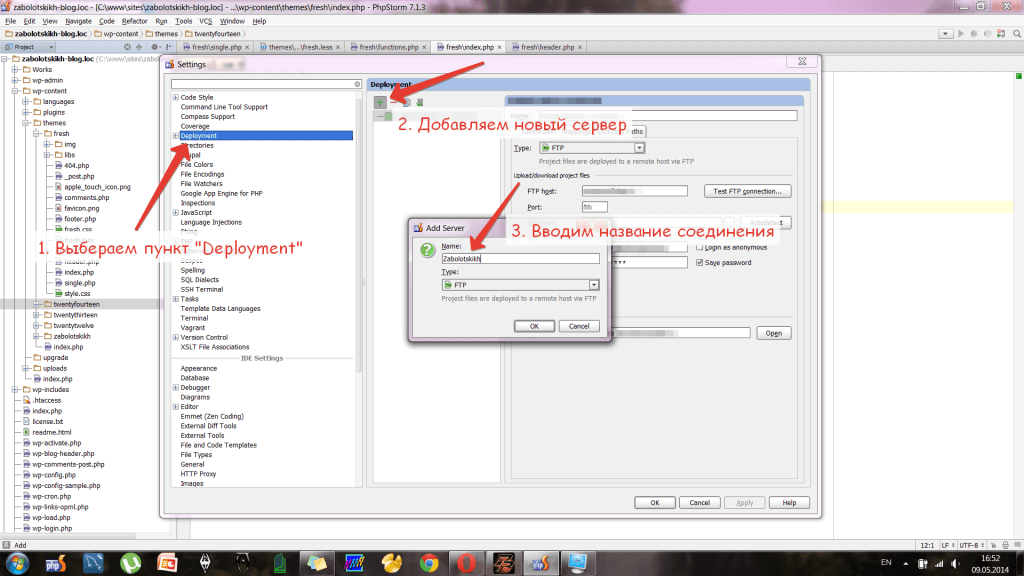This screenshot has width=1024, height=576.
Task: Hide the Project panel with hide icon
Action: pos(169,47)
